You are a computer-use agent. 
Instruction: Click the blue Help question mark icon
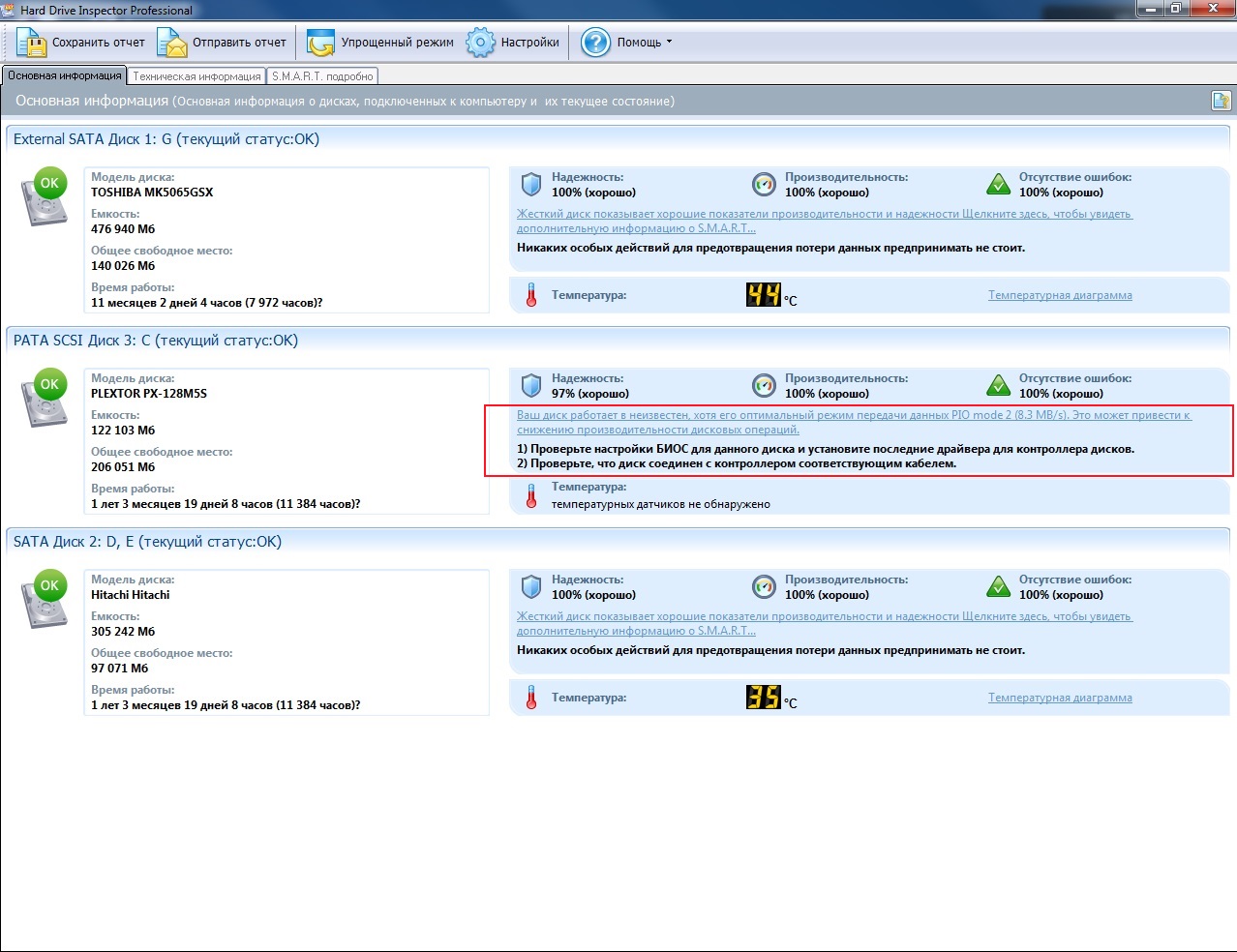coord(595,43)
